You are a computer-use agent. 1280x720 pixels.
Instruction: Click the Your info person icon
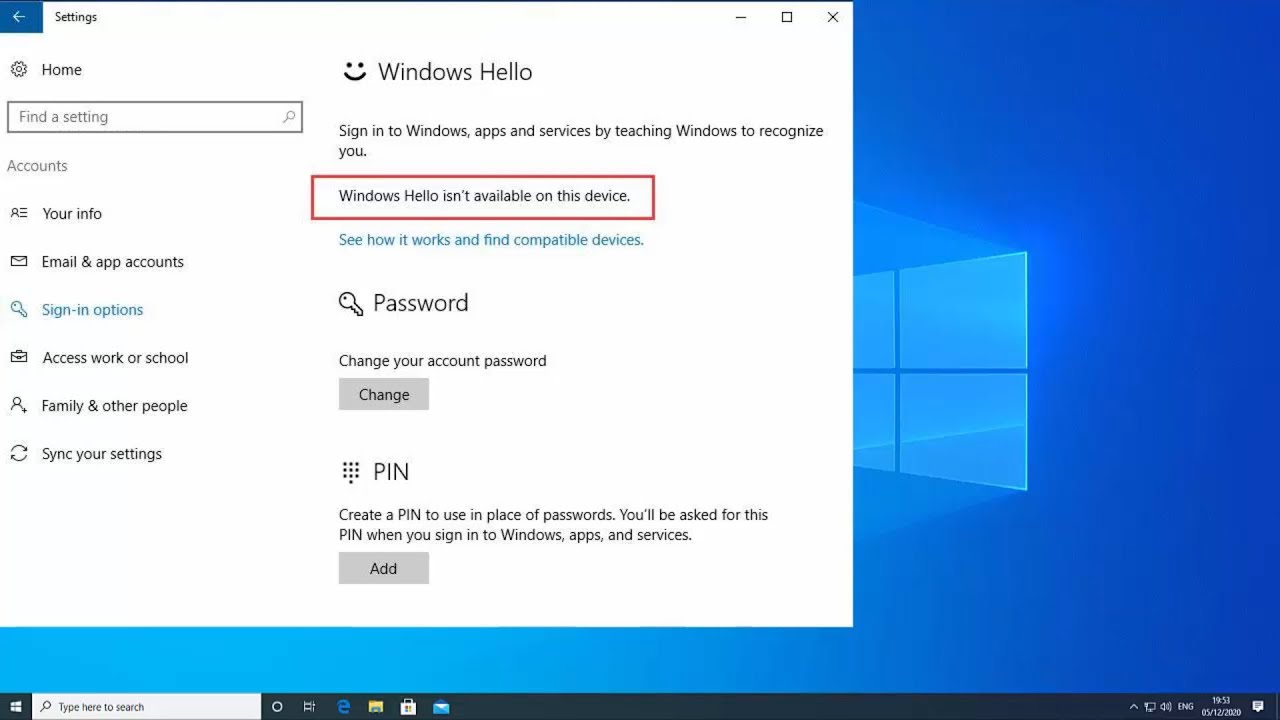click(x=19, y=213)
